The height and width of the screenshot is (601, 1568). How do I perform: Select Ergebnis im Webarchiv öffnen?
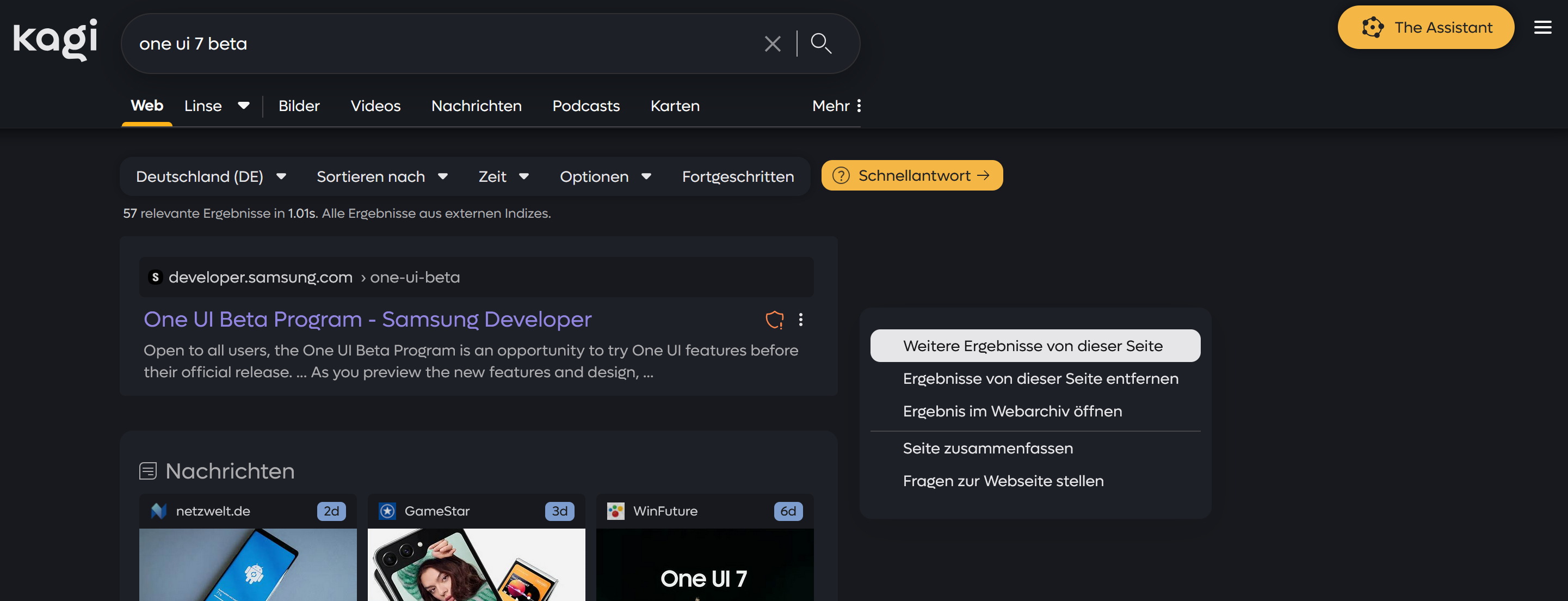pos(1035,411)
